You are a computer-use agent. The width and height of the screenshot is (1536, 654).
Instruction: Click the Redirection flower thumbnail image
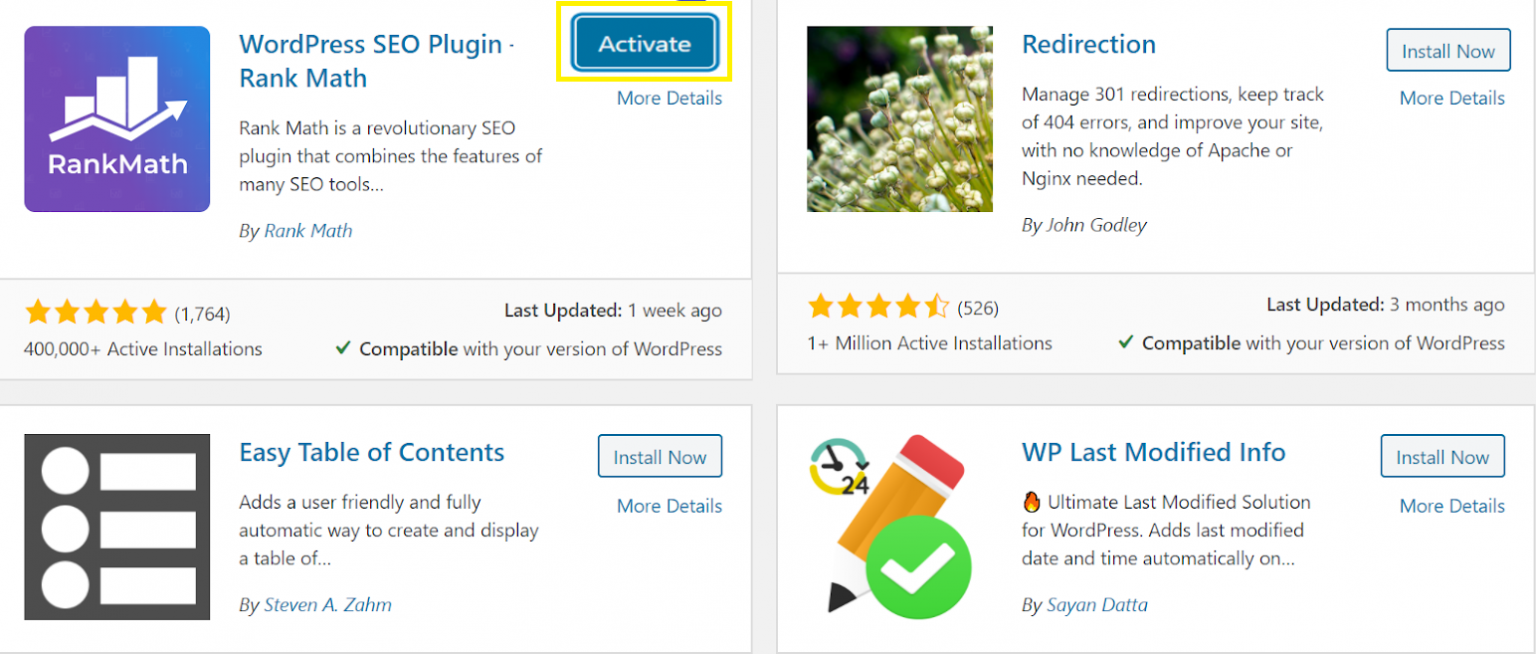tap(900, 119)
